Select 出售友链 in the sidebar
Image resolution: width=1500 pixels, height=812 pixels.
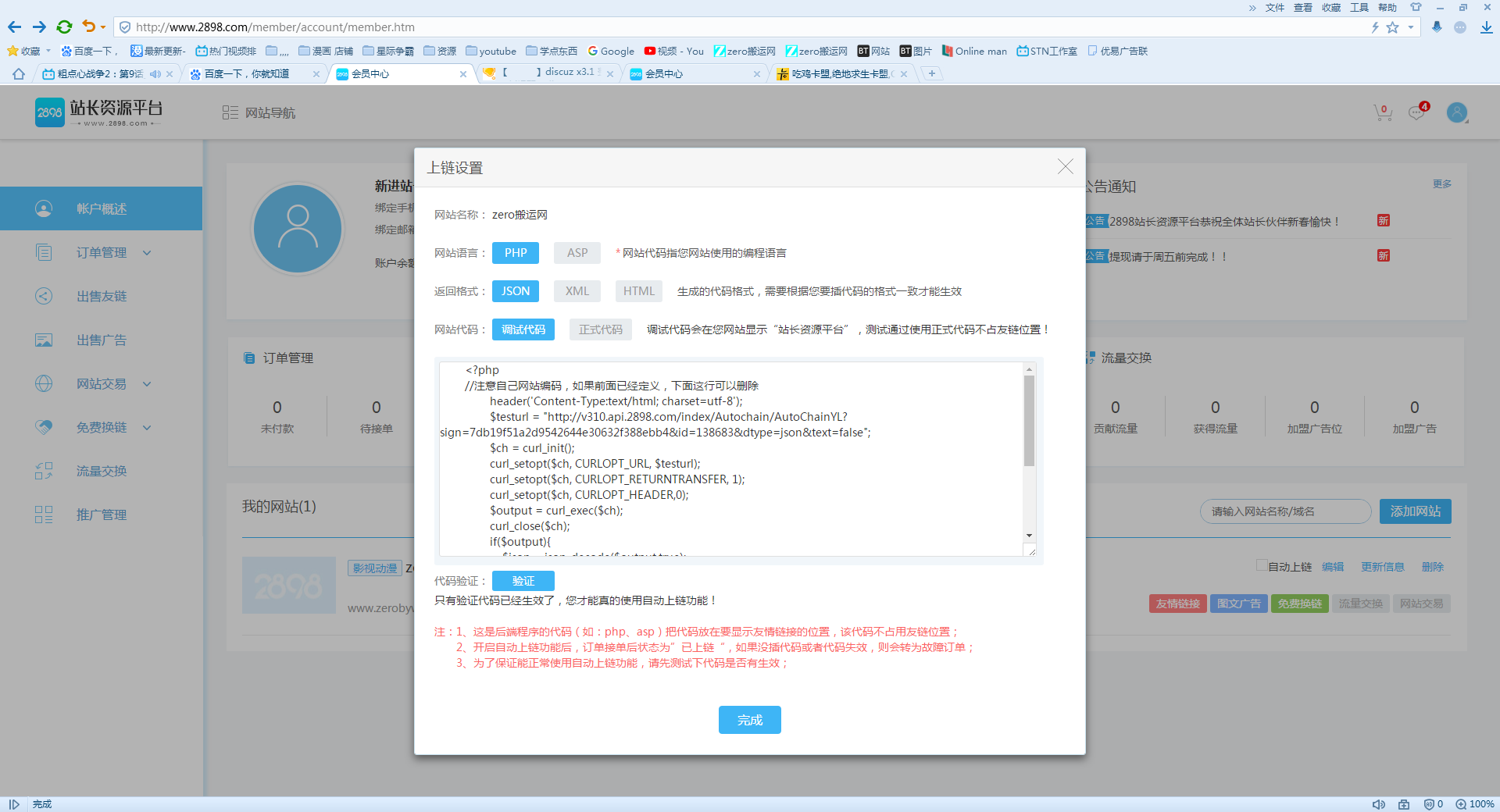point(101,296)
